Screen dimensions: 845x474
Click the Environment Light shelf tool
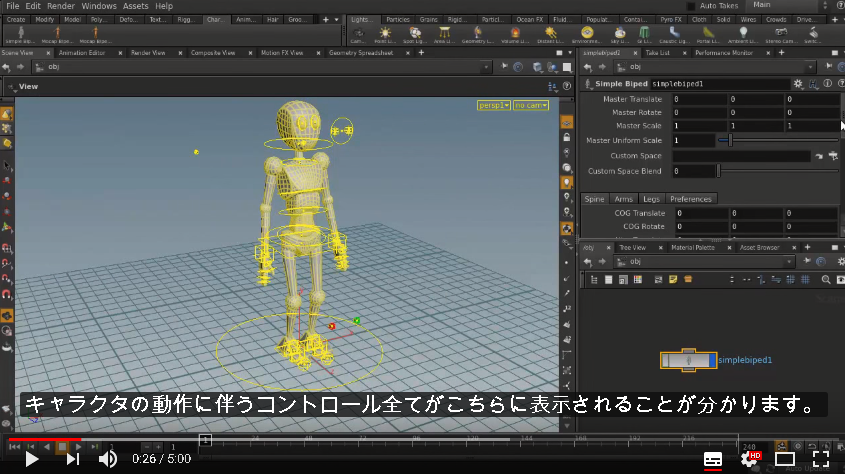587,35
